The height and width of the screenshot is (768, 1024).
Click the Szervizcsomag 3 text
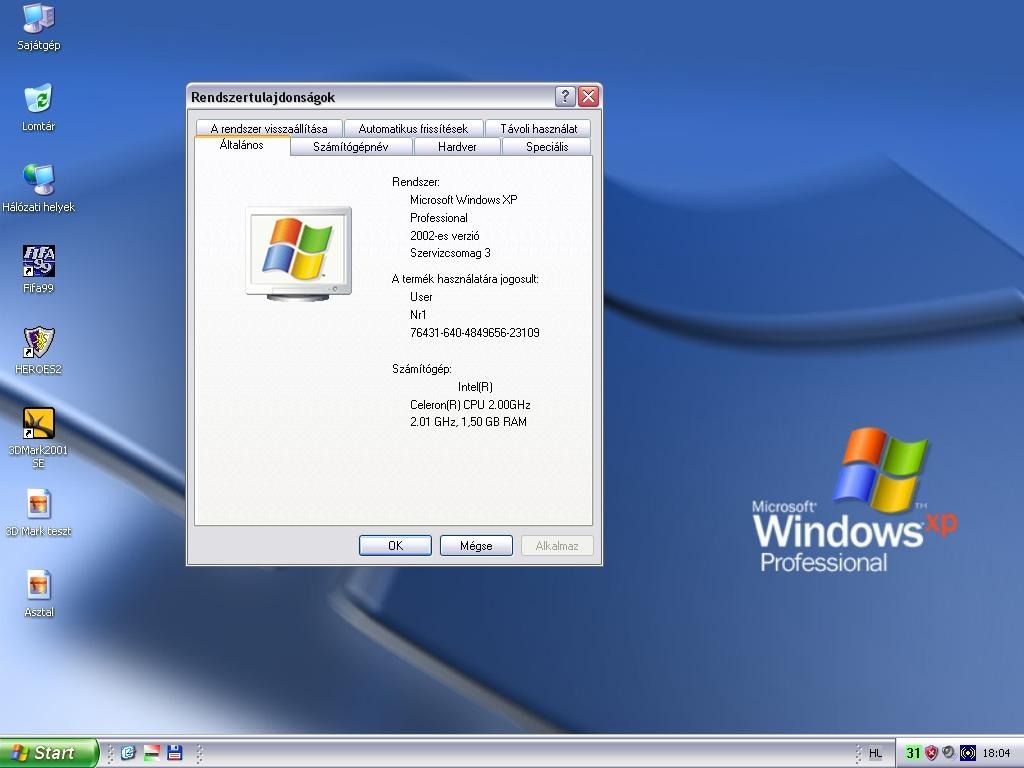click(x=450, y=253)
